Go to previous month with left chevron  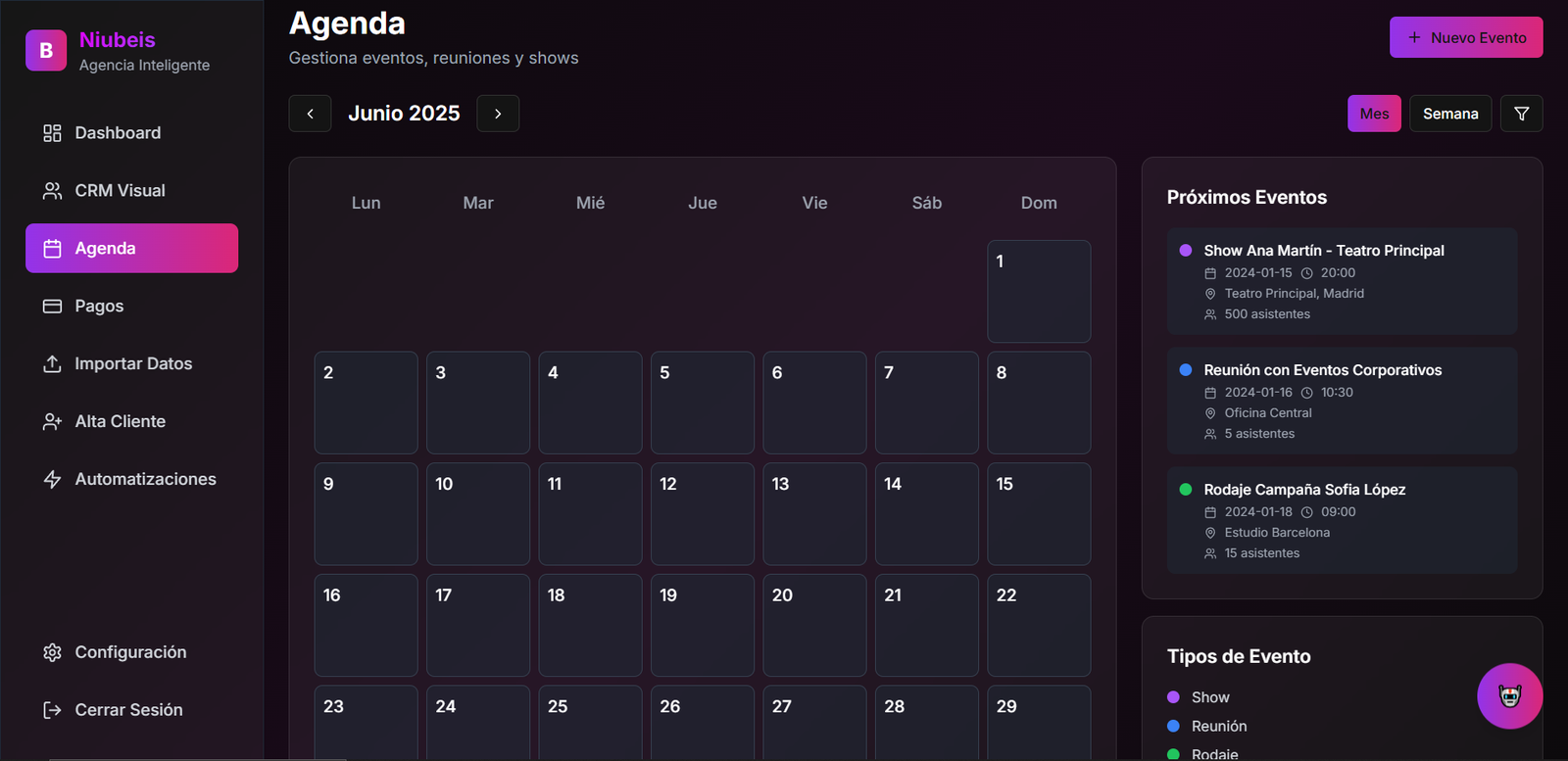[310, 114]
